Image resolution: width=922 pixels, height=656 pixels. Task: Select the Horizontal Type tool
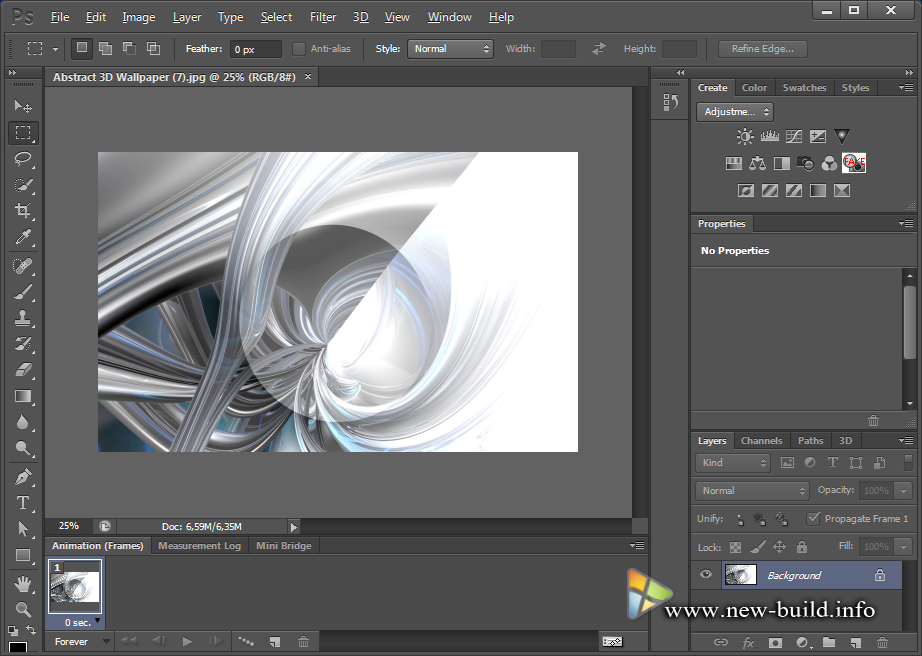23,503
